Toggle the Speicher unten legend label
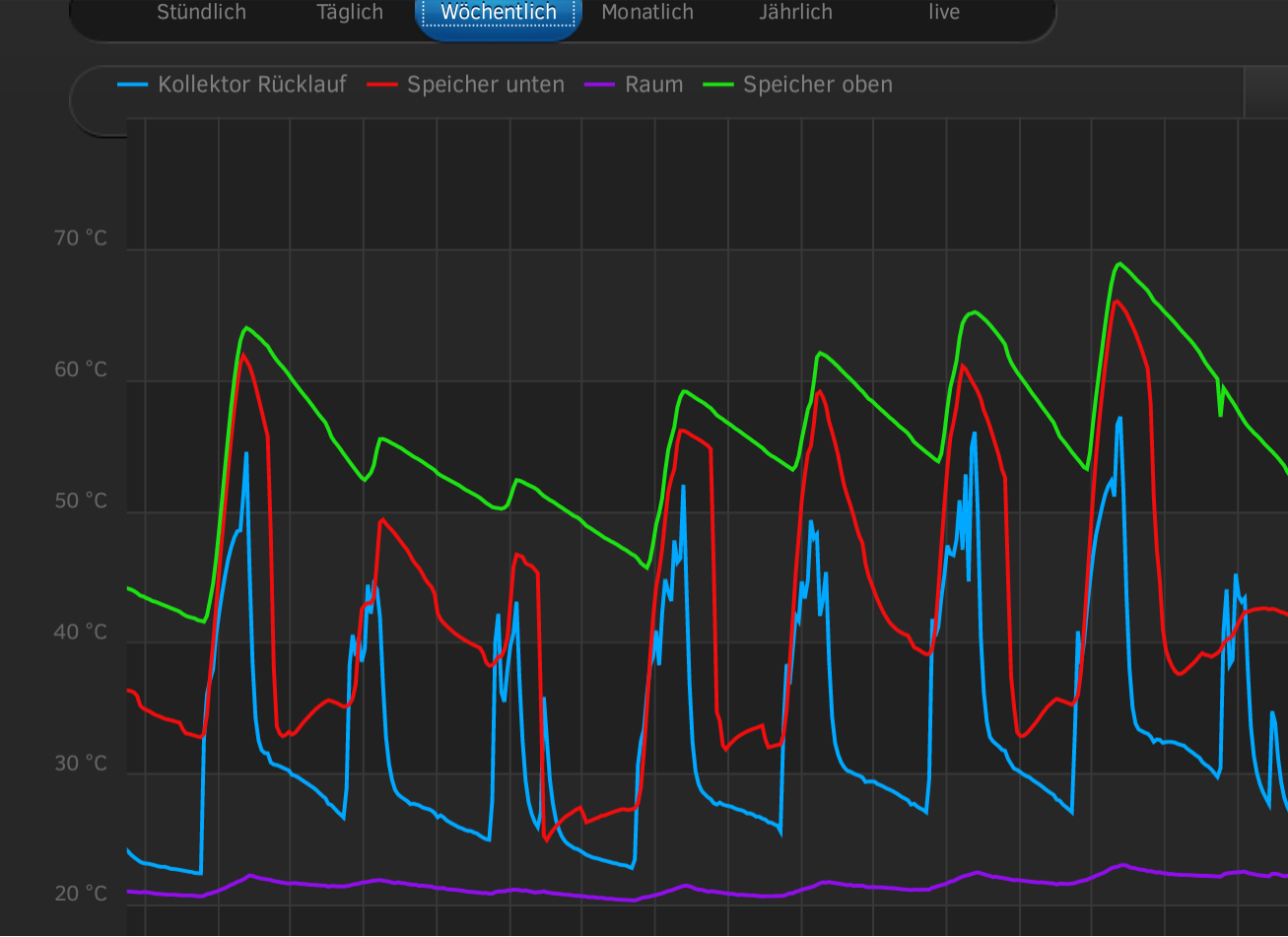The height and width of the screenshot is (937, 1288). [x=486, y=85]
